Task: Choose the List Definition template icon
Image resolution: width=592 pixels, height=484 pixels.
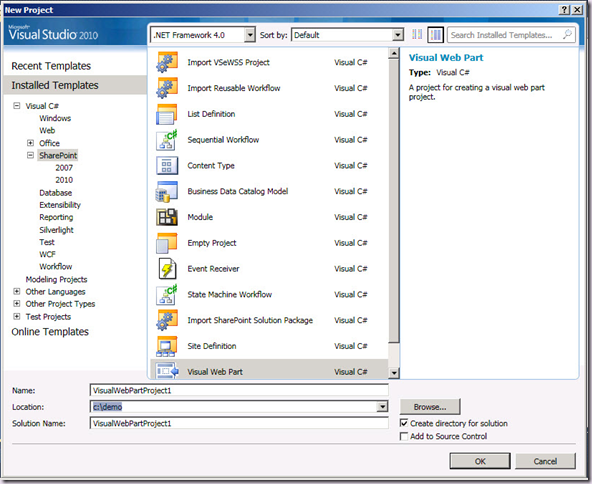Action: (x=166, y=114)
